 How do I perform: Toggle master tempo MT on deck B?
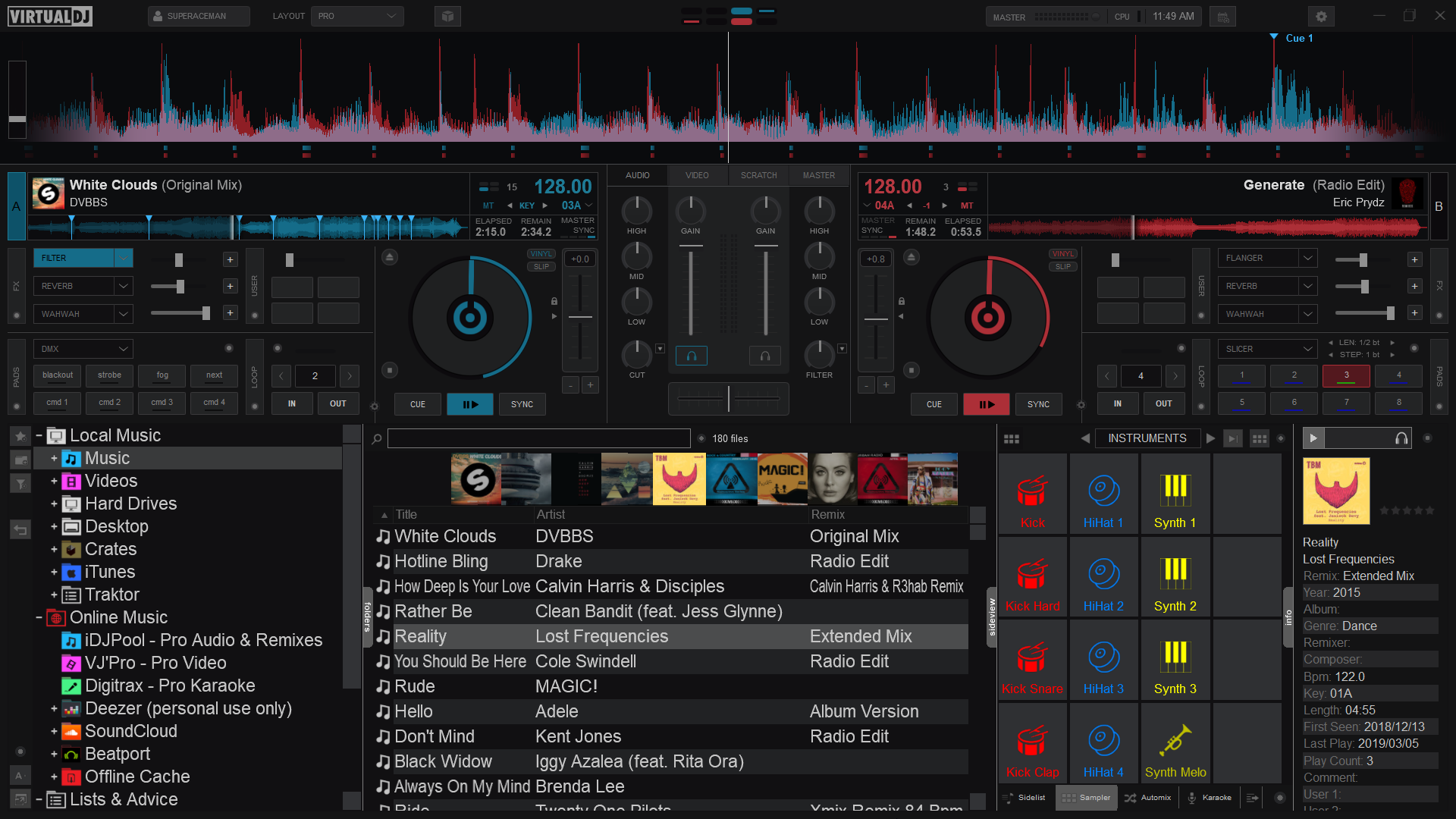(967, 206)
